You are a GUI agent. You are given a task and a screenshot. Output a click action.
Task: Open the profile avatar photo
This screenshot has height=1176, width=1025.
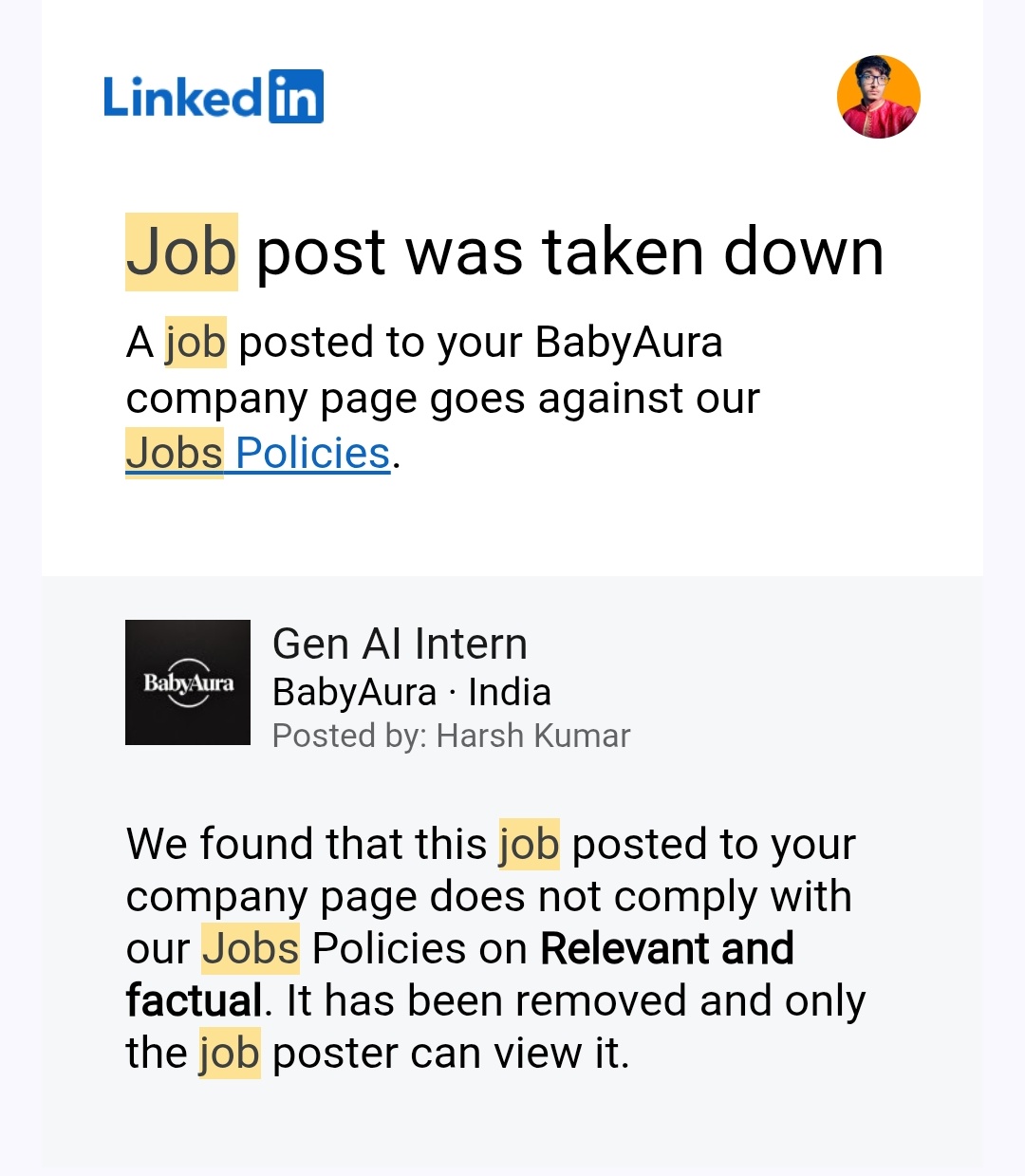(878, 97)
